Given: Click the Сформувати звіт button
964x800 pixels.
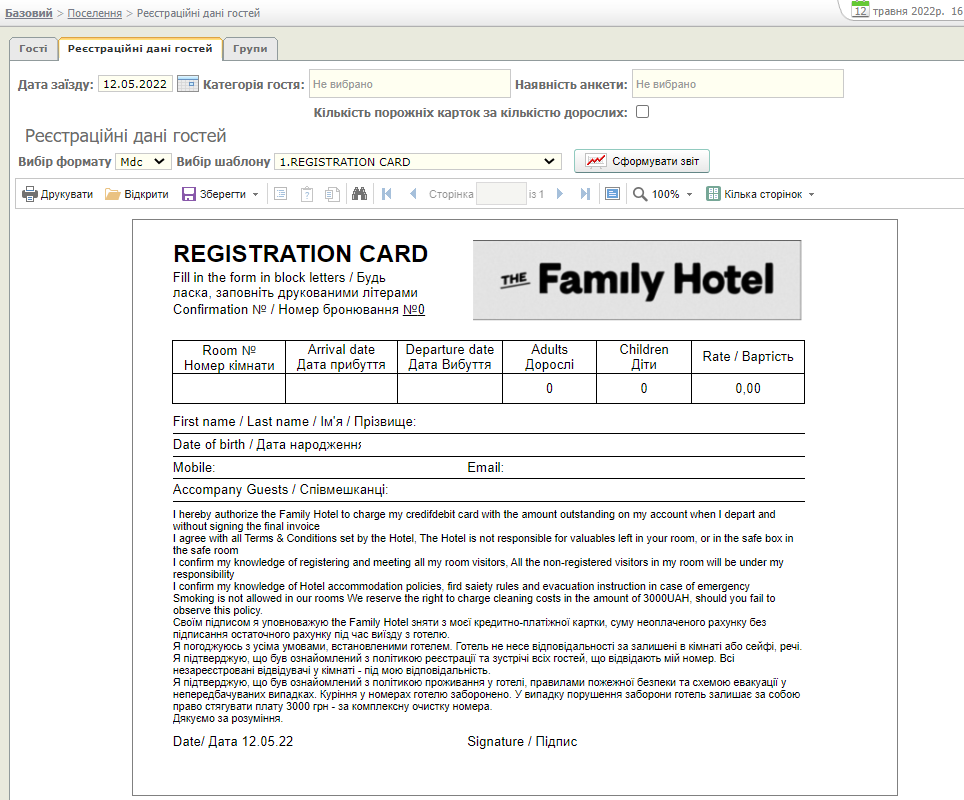Looking at the screenshot, I should pos(641,161).
